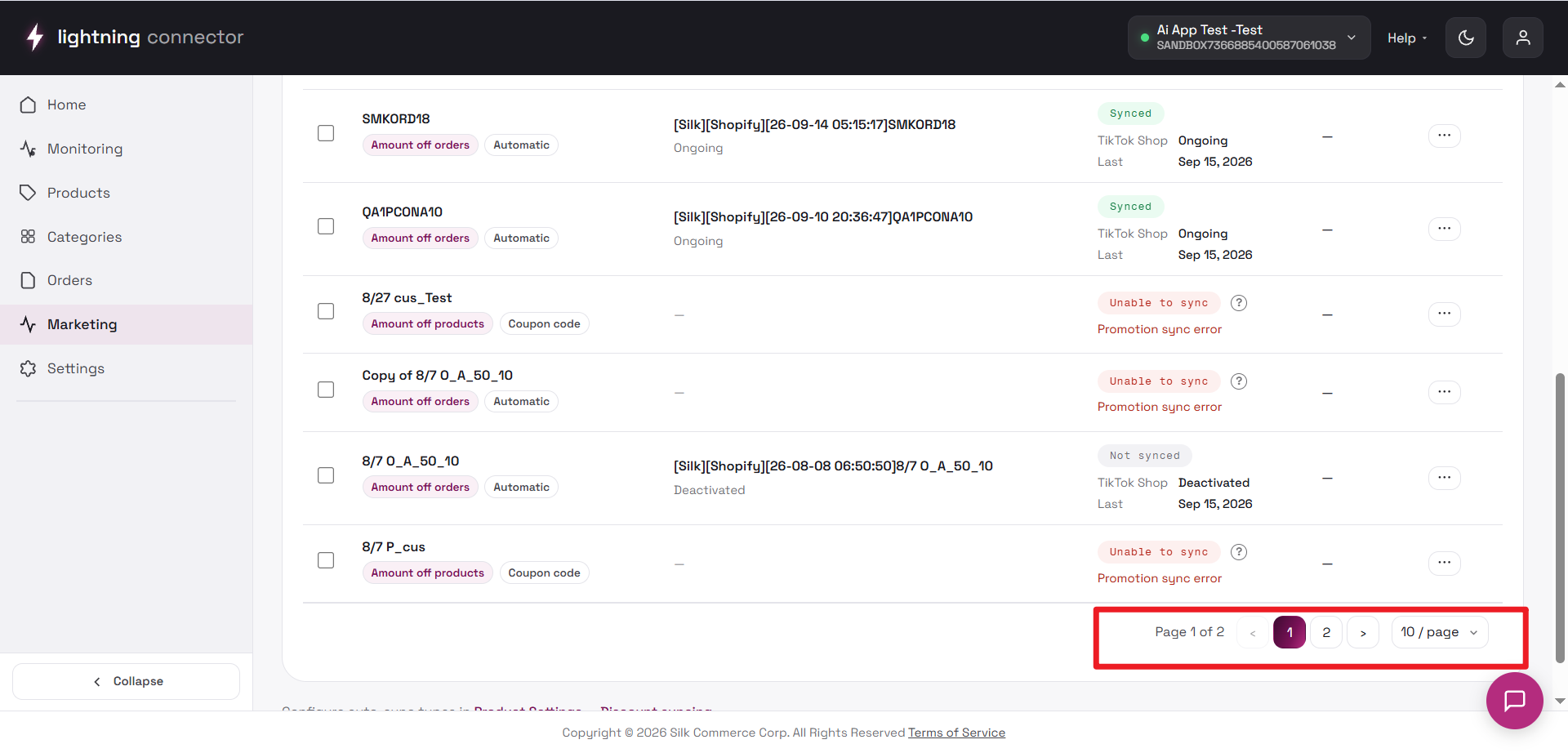
Task: Collapse the sidebar
Action: pyautogui.click(x=127, y=681)
